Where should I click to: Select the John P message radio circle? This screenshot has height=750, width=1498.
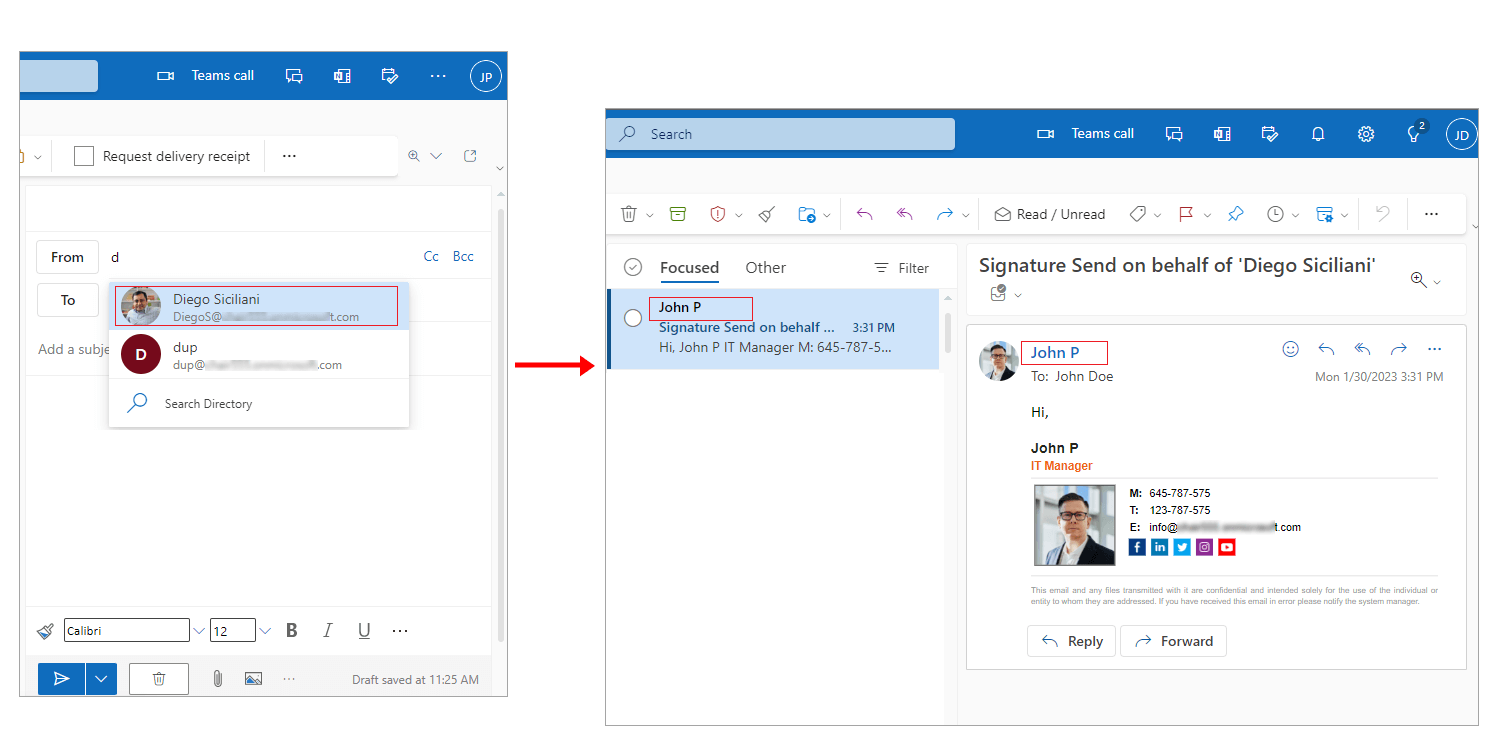pyautogui.click(x=633, y=318)
